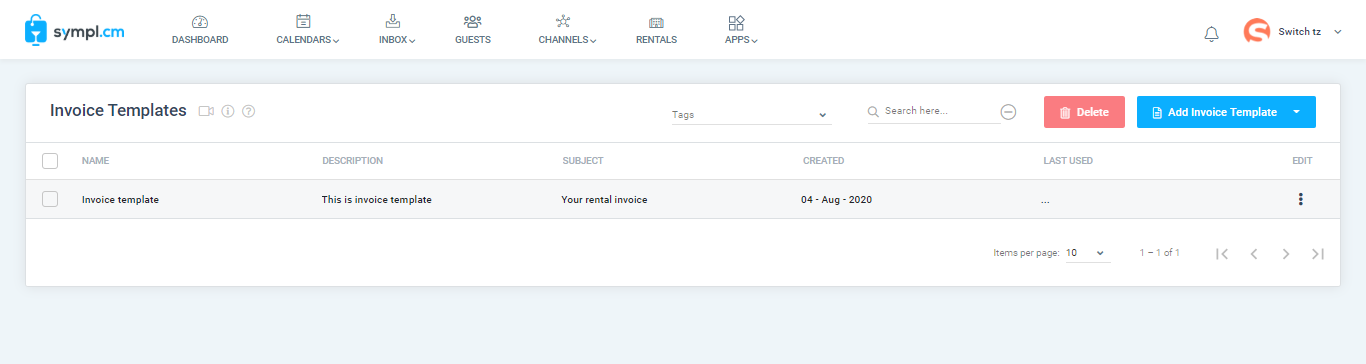Sort by the NAME column header
The width and height of the screenshot is (1366, 364).
click(96, 161)
